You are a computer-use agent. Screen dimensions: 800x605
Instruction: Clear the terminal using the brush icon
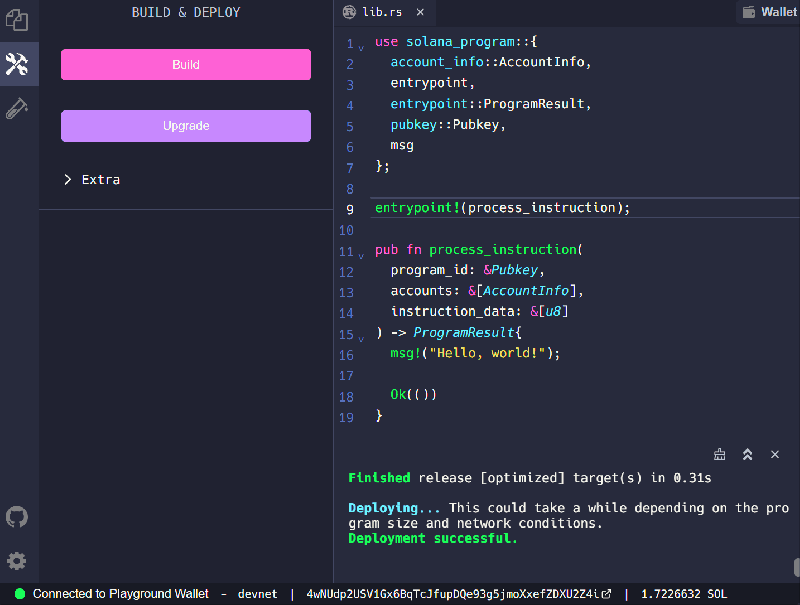[719, 454]
